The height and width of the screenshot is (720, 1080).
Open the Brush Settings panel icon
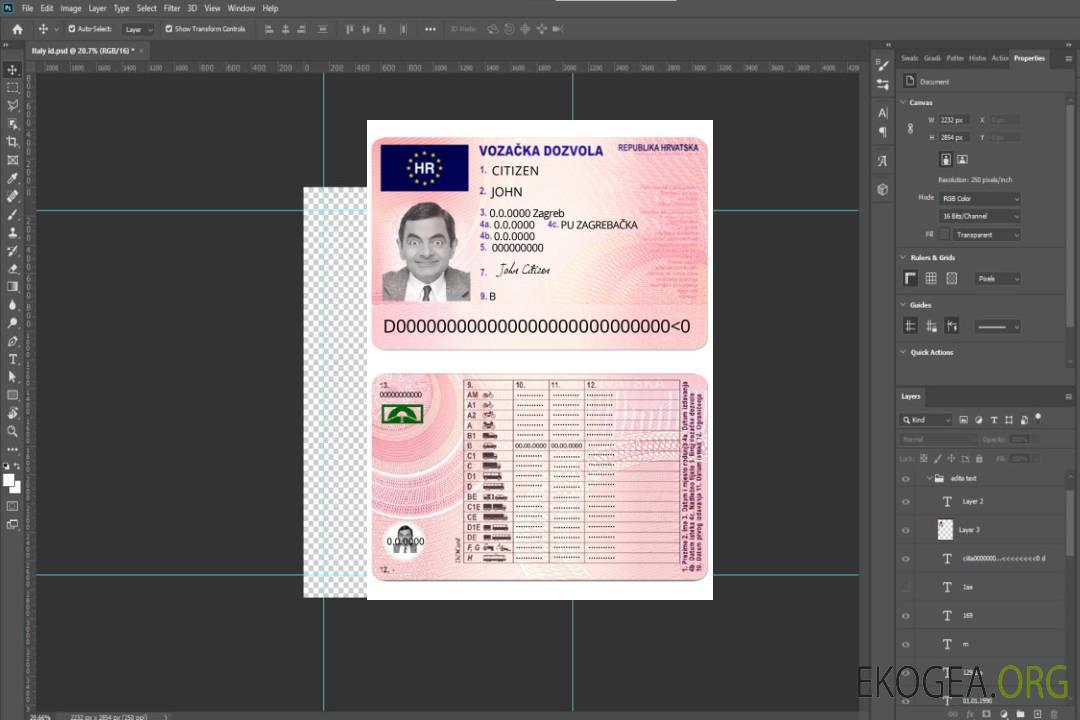click(x=883, y=65)
